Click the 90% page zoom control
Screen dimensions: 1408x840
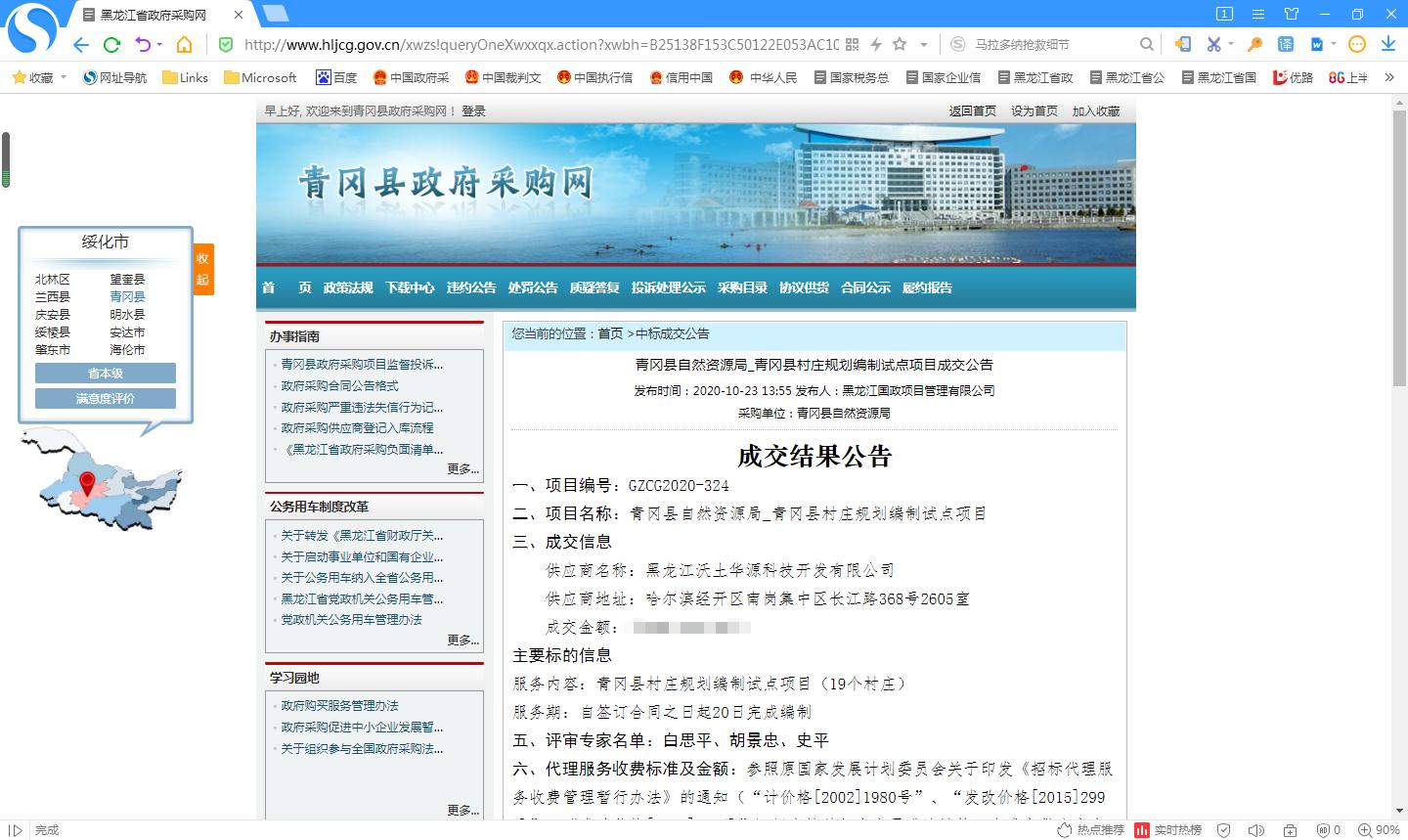1381,830
